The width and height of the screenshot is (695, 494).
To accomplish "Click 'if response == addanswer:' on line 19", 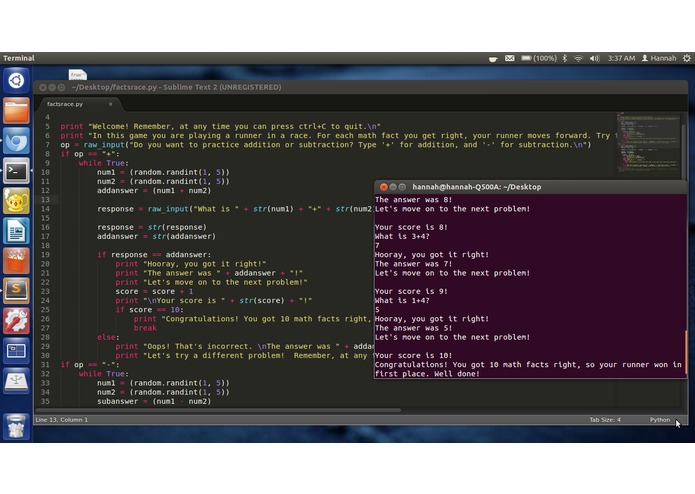I will [154, 255].
